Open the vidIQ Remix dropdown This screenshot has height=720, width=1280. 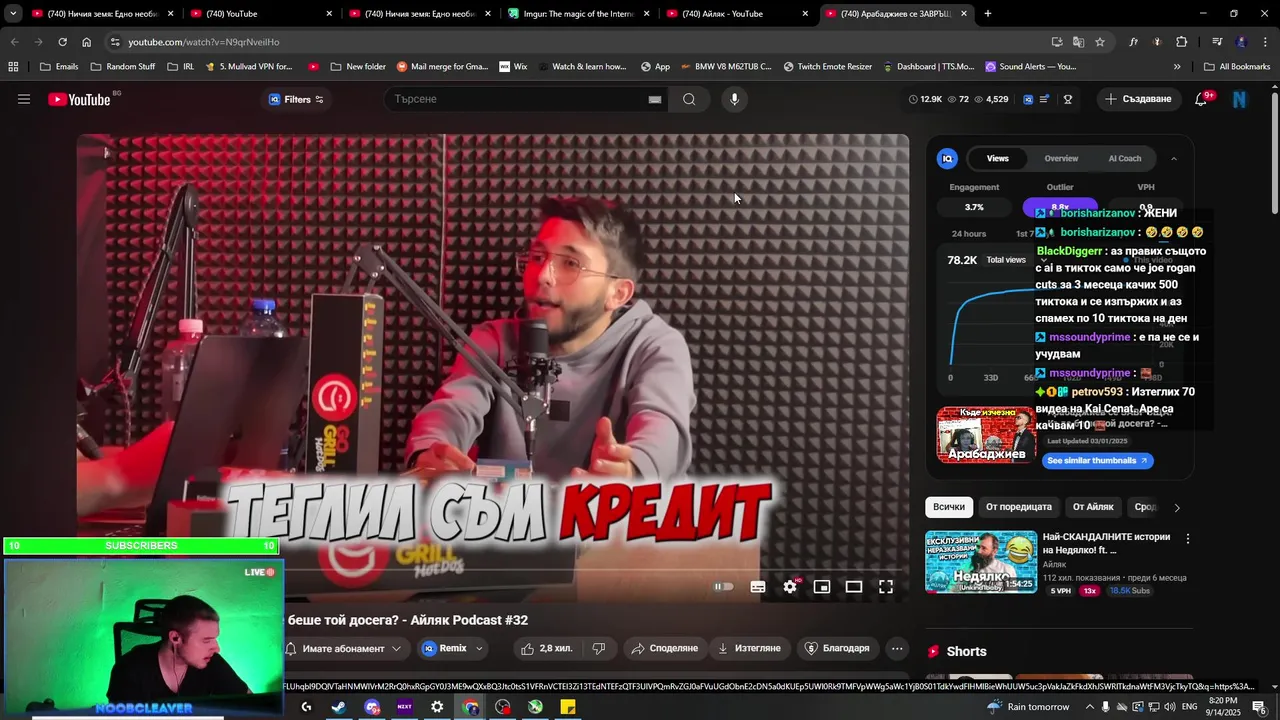tap(453, 648)
